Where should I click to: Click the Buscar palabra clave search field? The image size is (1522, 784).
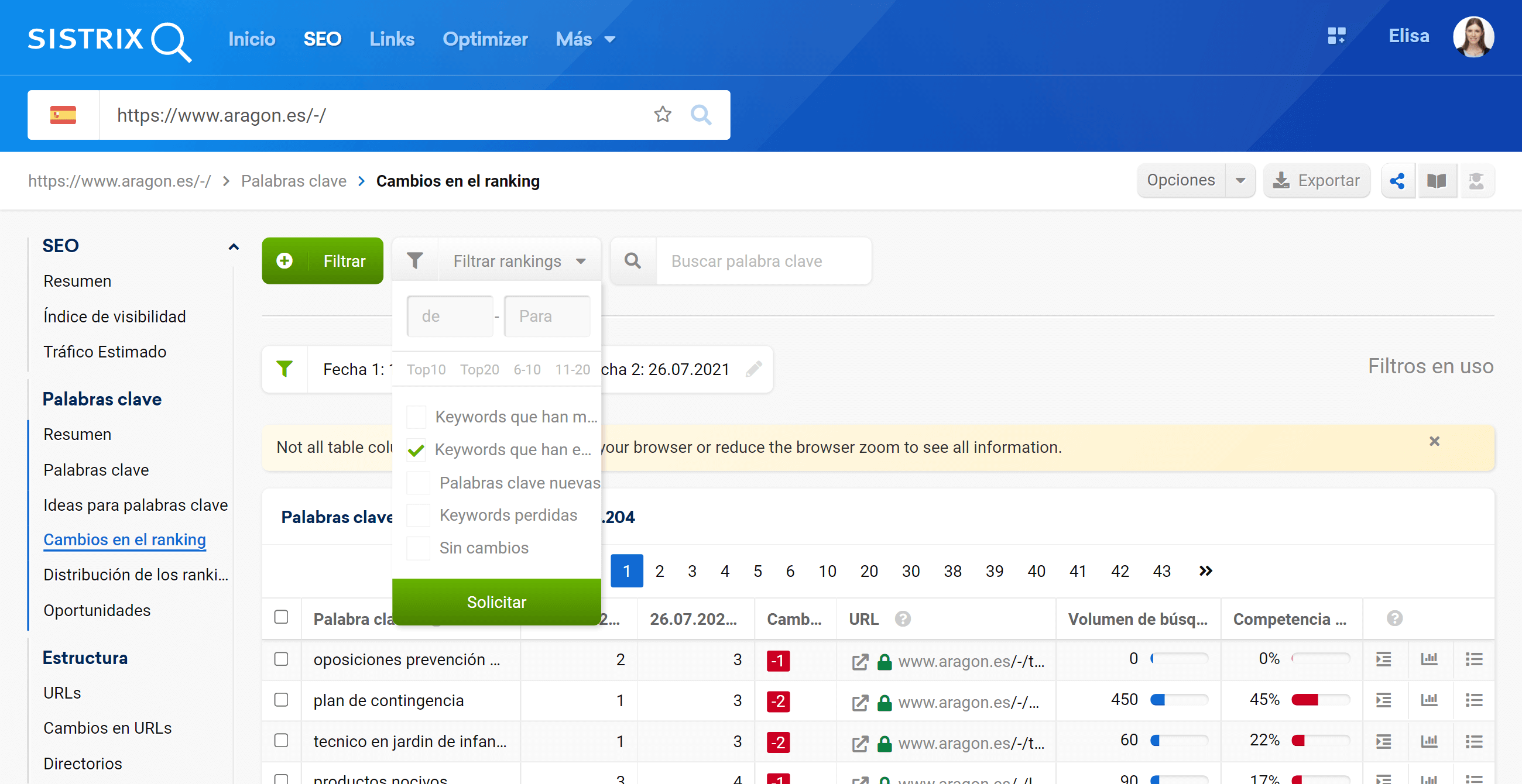point(762,261)
